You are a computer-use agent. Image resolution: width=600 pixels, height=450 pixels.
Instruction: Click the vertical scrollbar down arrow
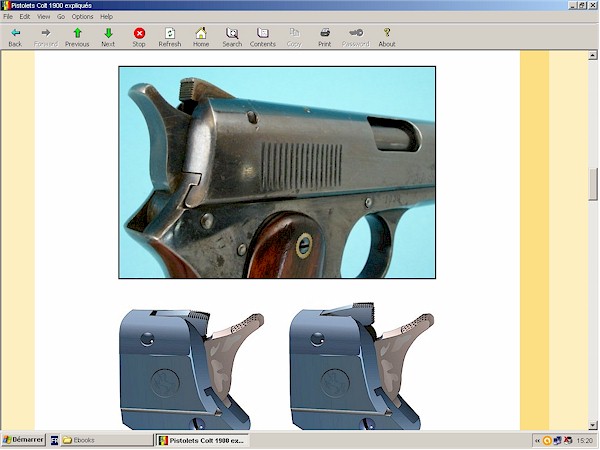593,425
